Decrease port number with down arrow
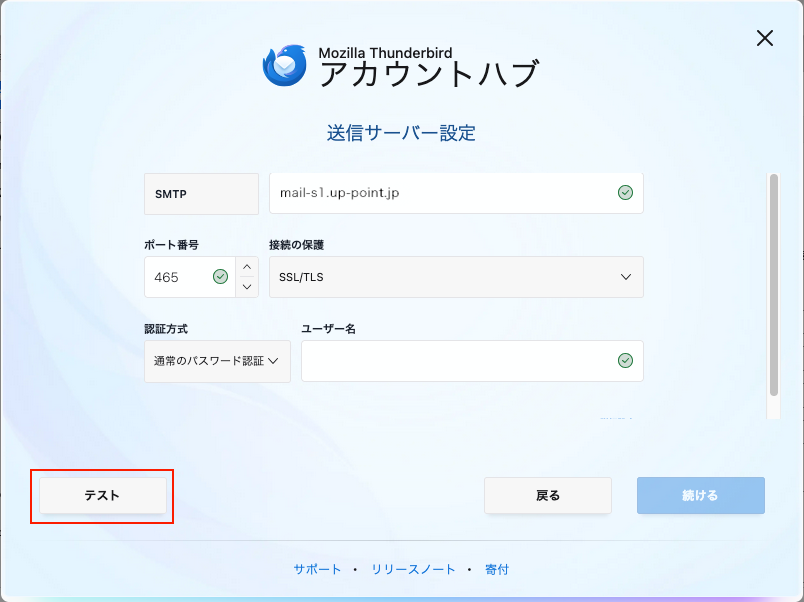The height and width of the screenshot is (602, 804). tap(247, 287)
